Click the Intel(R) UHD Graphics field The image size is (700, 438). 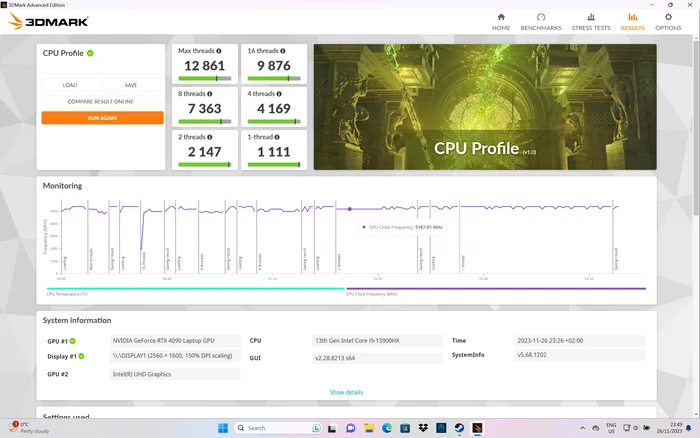pos(175,374)
